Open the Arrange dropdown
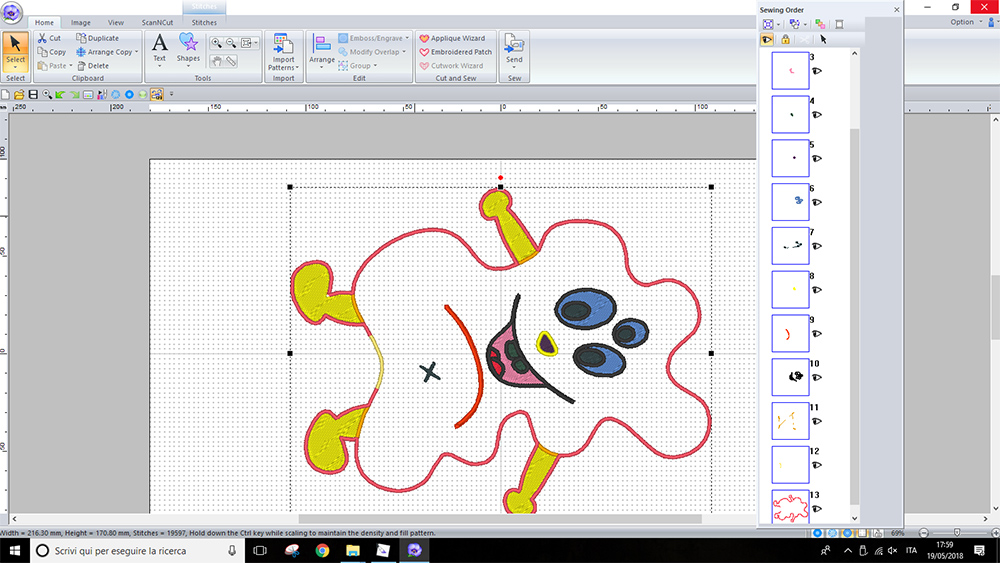 click(x=322, y=67)
